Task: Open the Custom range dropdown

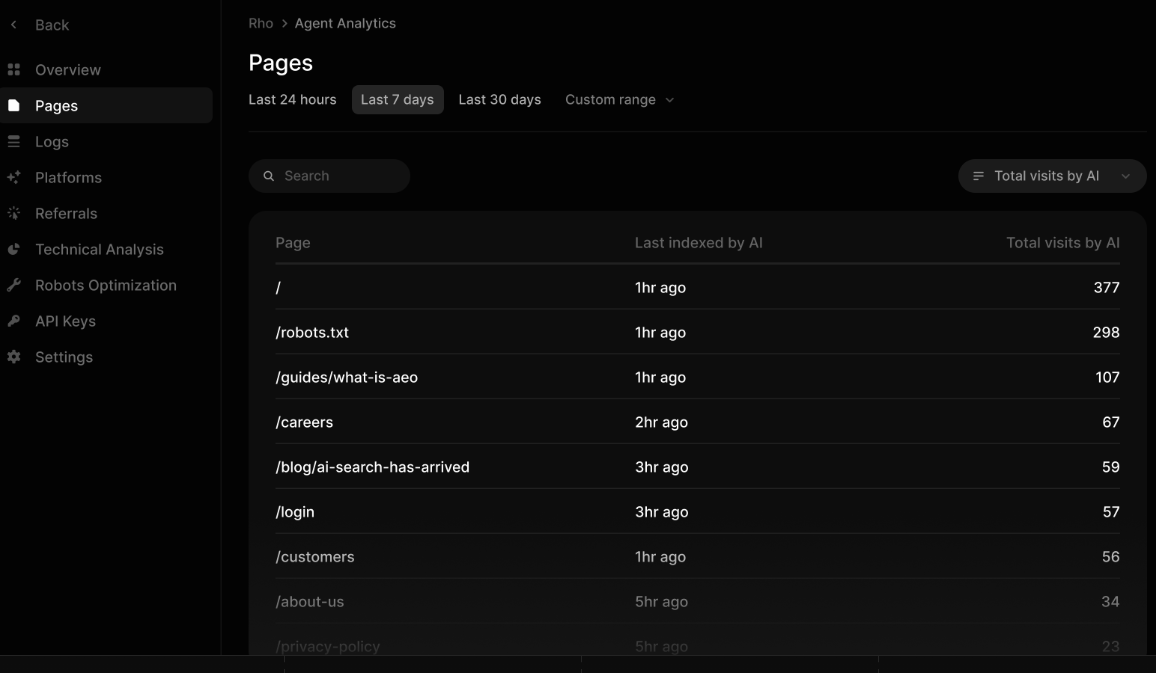Action: tap(619, 99)
